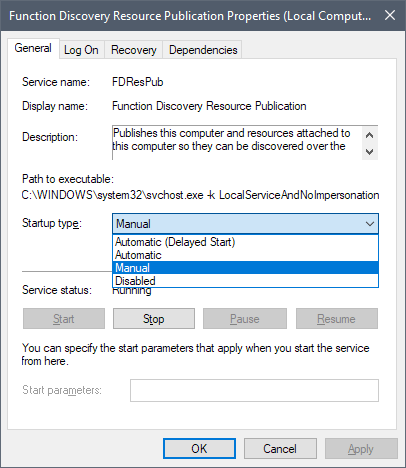This screenshot has width=406, height=468.
Task: Click the service name FDResPub
Action: 138,82
